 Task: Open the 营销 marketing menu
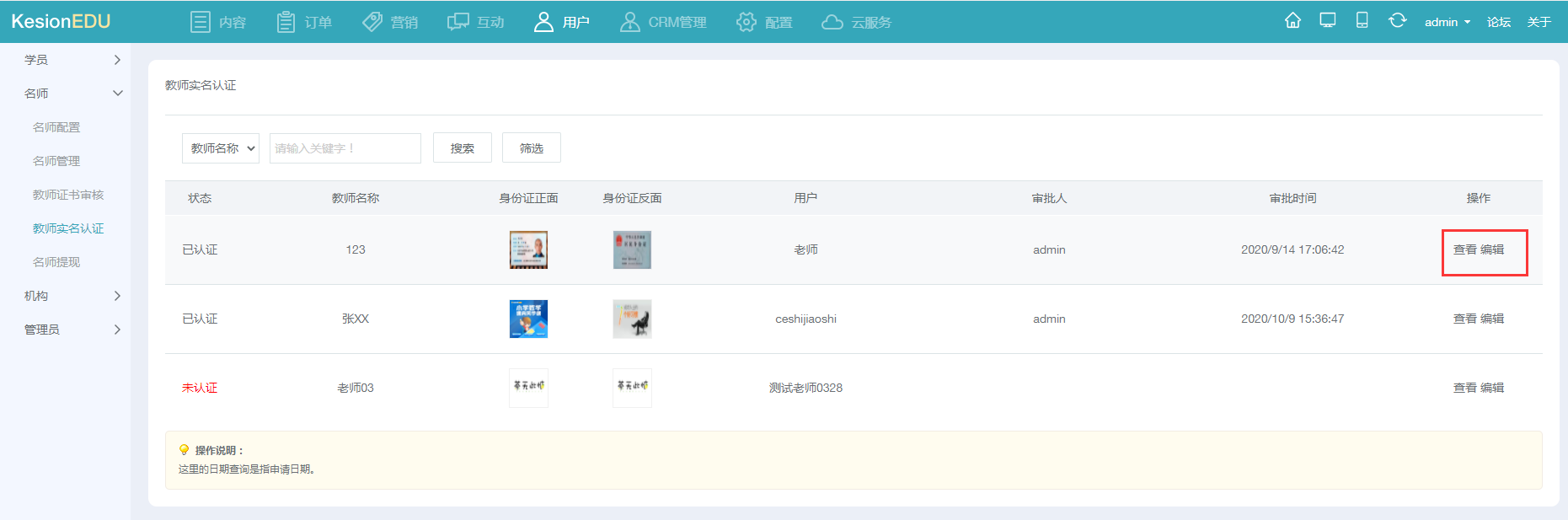(x=390, y=22)
